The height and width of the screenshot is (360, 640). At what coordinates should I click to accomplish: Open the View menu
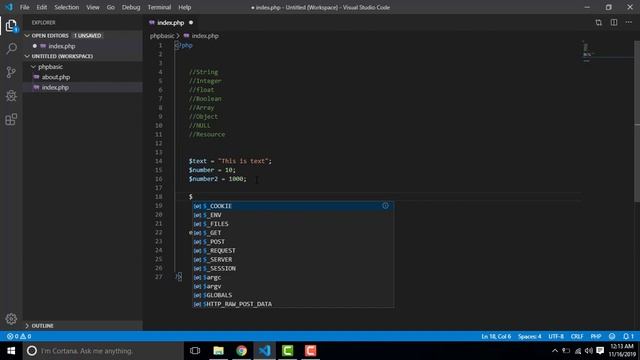coord(93,7)
